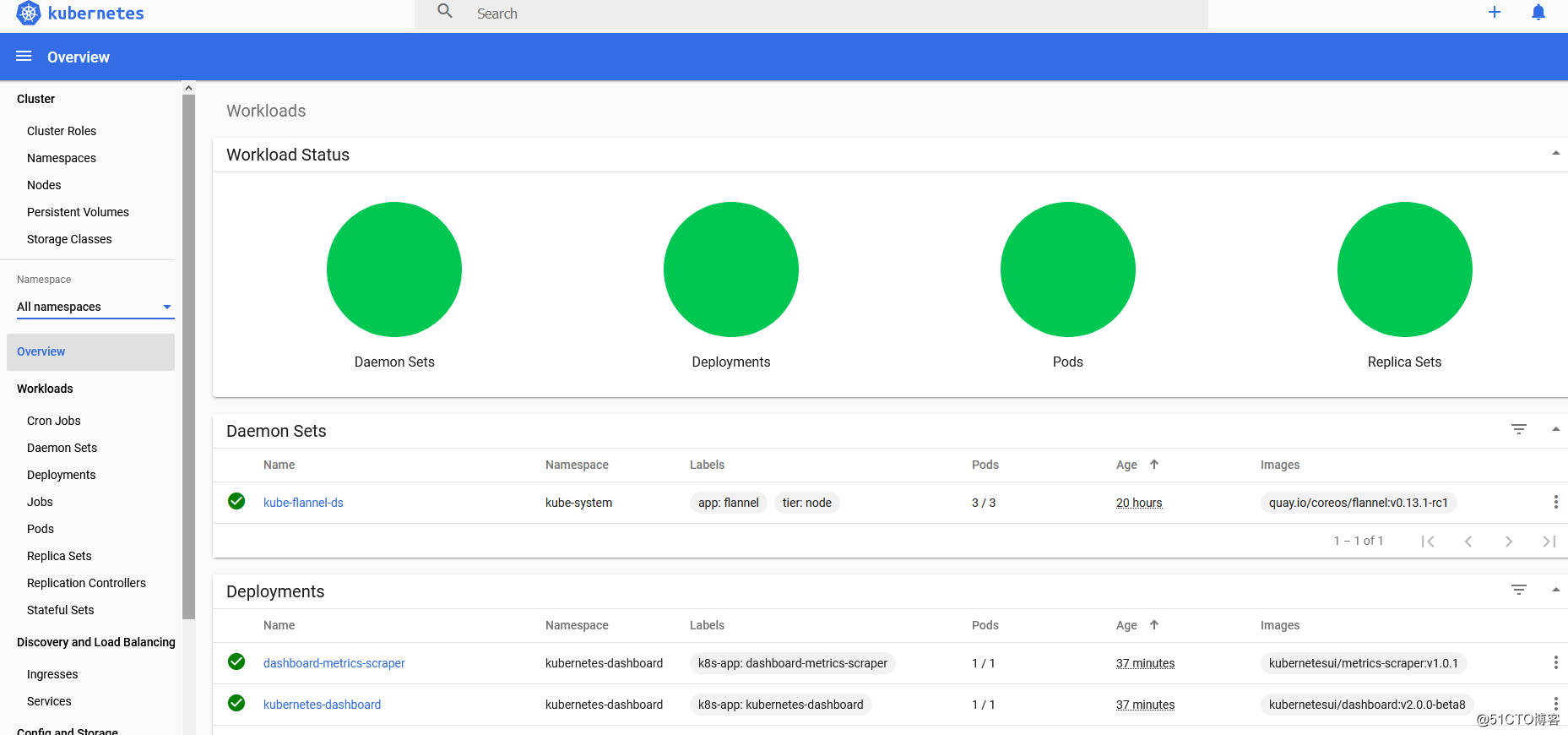Image resolution: width=1568 pixels, height=735 pixels.
Task: Click Age column header in Daemon Sets
Action: (1126, 465)
